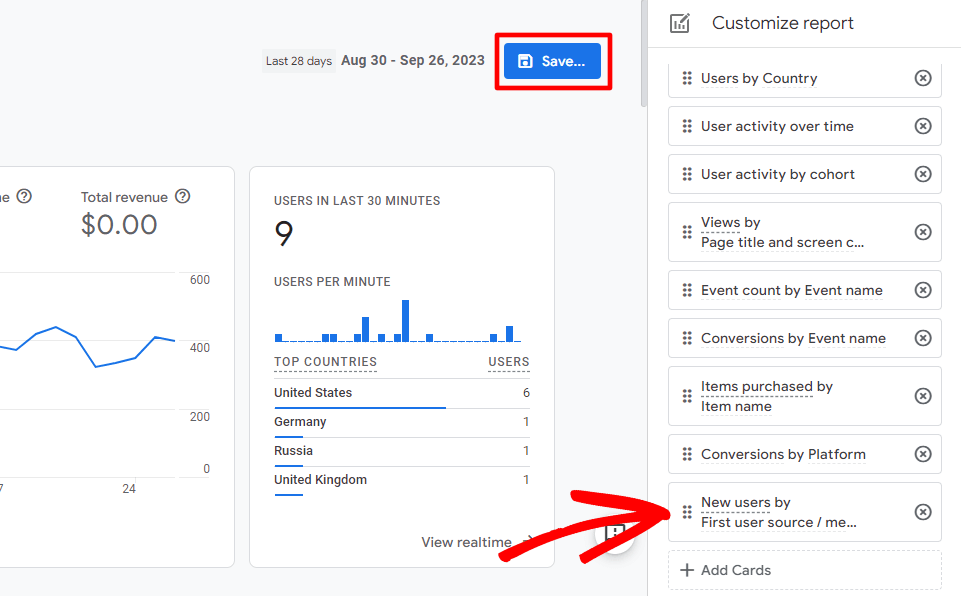This screenshot has width=961, height=596.
Task: Remove Event count by Event name card
Action: coord(923,290)
